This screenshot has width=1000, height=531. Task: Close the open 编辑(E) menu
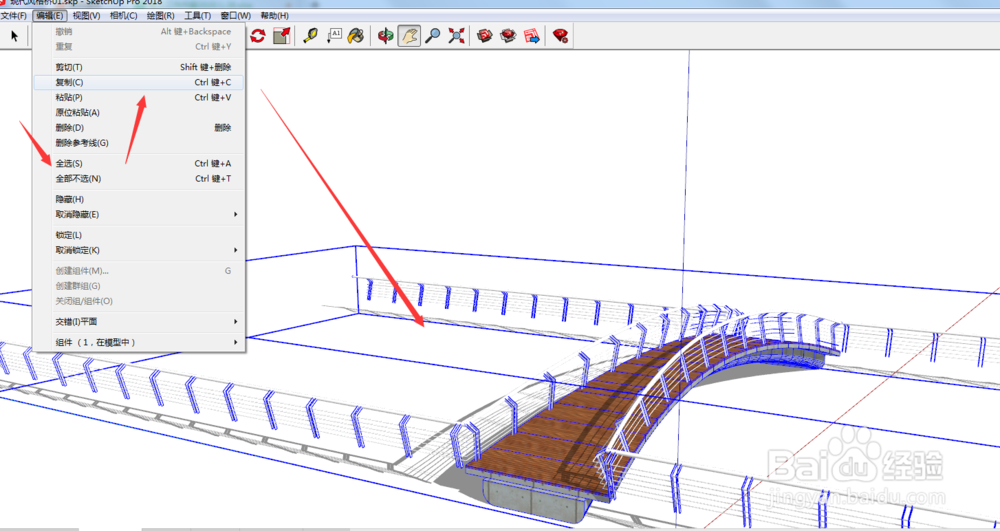pos(50,15)
